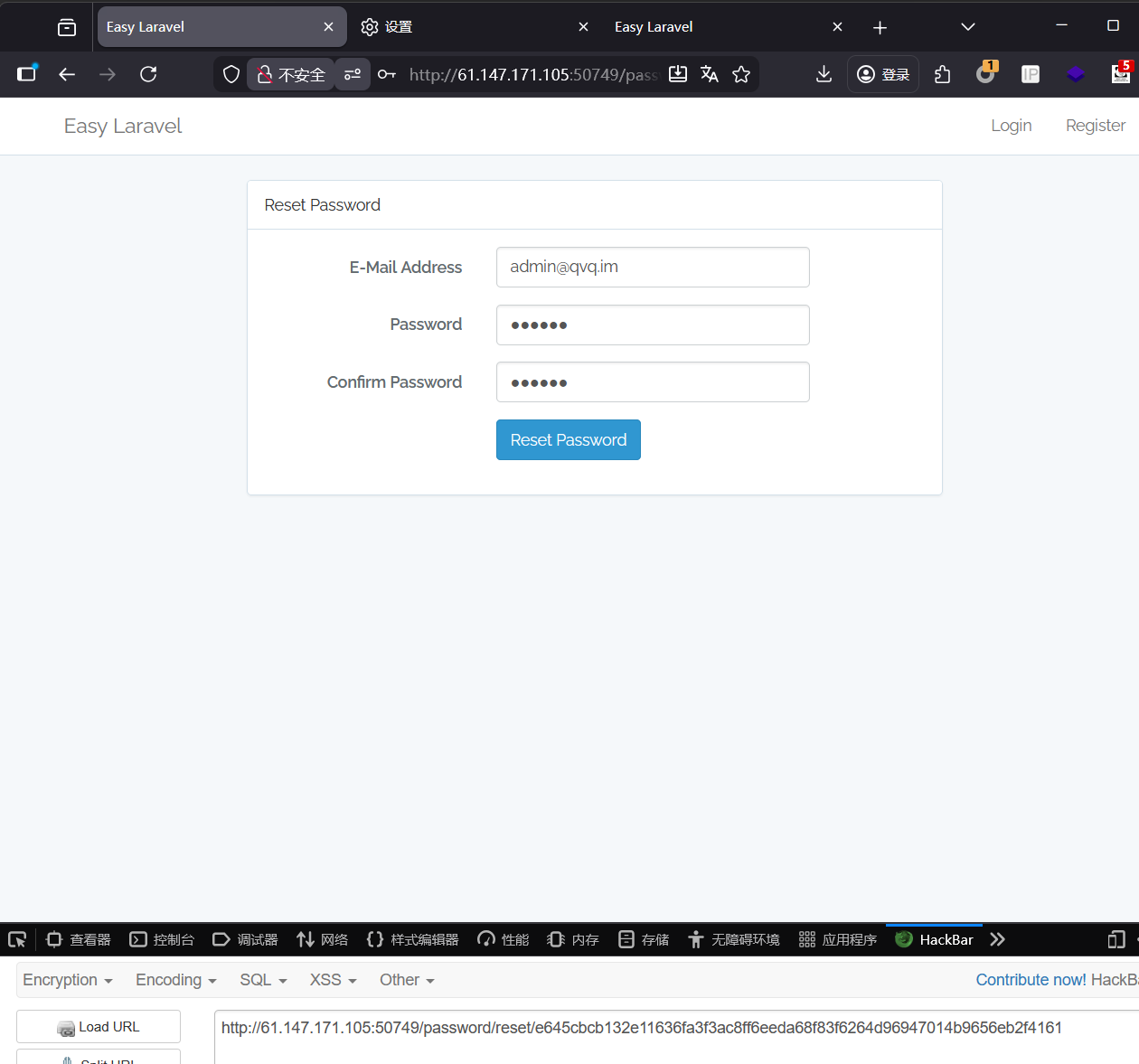The image size is (1139, 1064).
Task: Close the active Easy Laravel tab
Action: [328, 27]
